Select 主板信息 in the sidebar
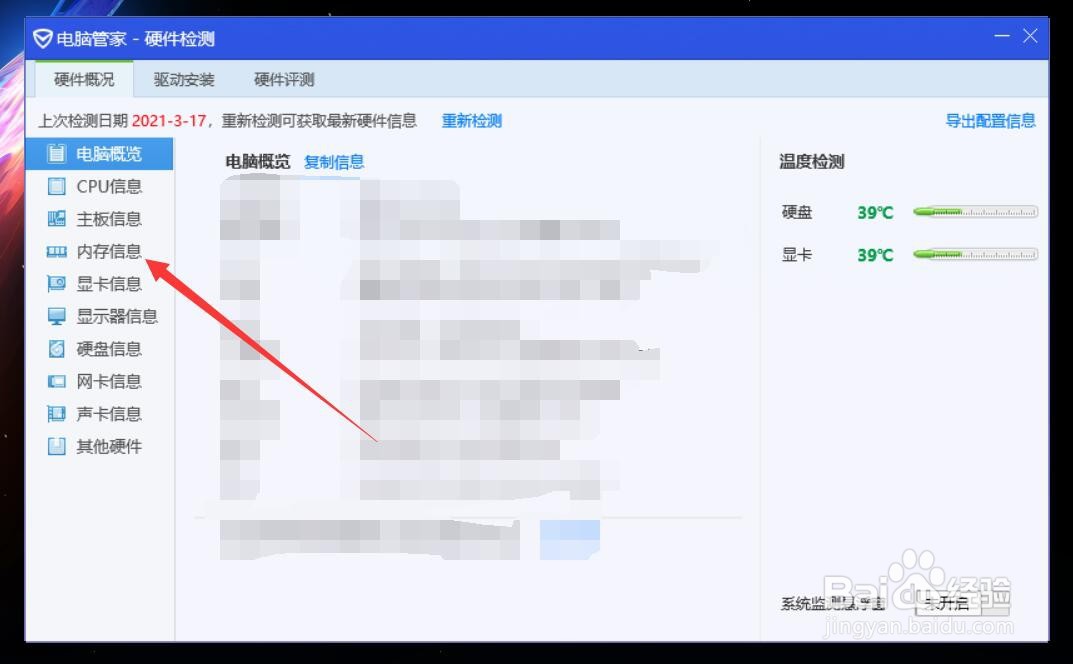This screenshot has height=664, width=1073. click(x=99, y=218)
